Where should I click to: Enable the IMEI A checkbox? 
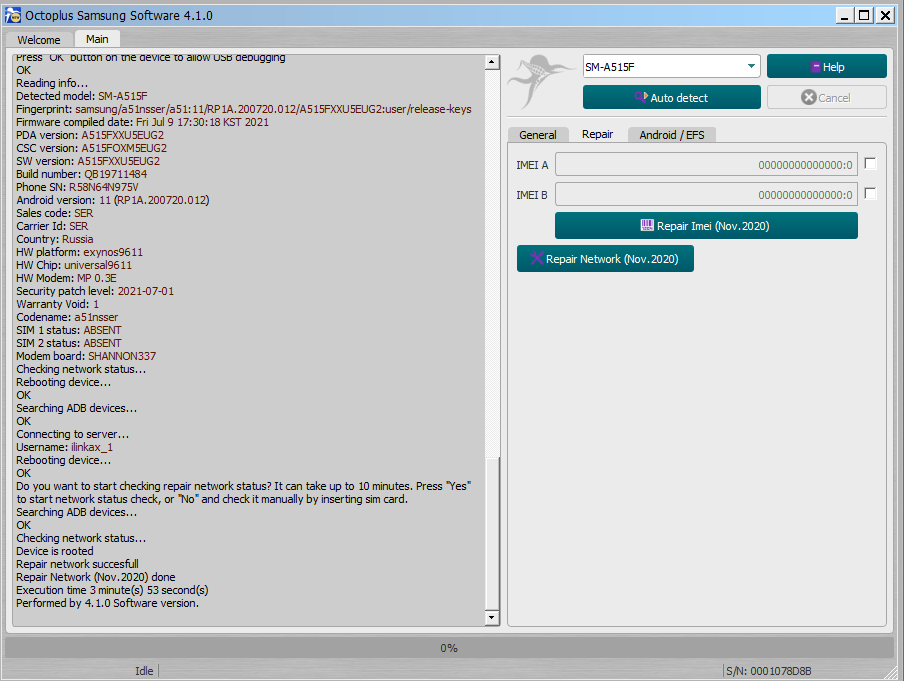pos(871,164)
